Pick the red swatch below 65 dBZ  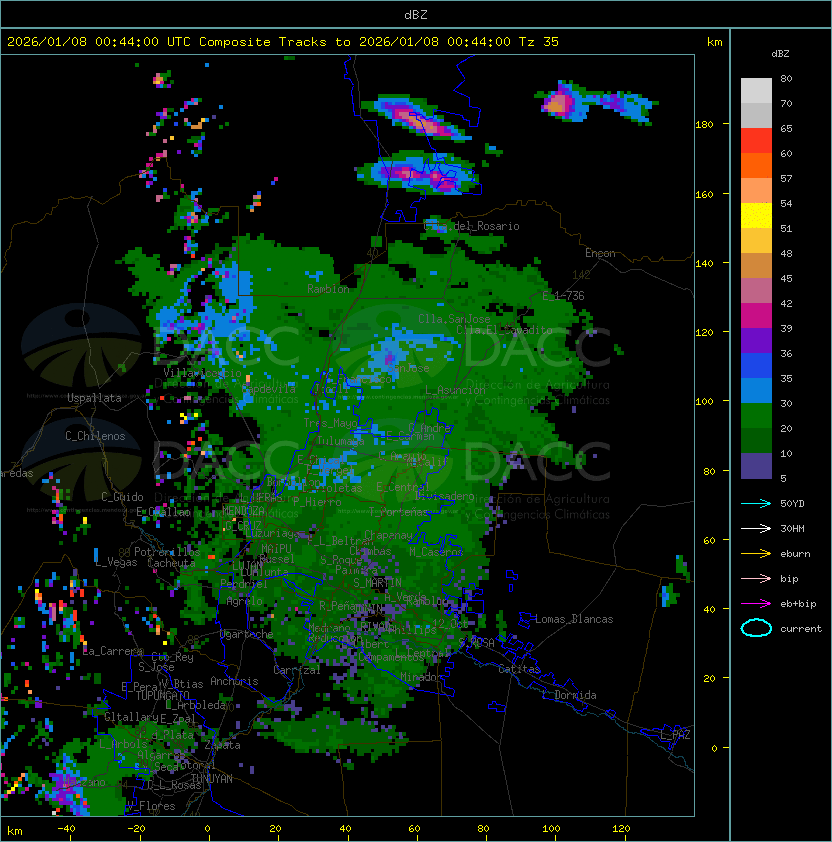pos(756,141)
